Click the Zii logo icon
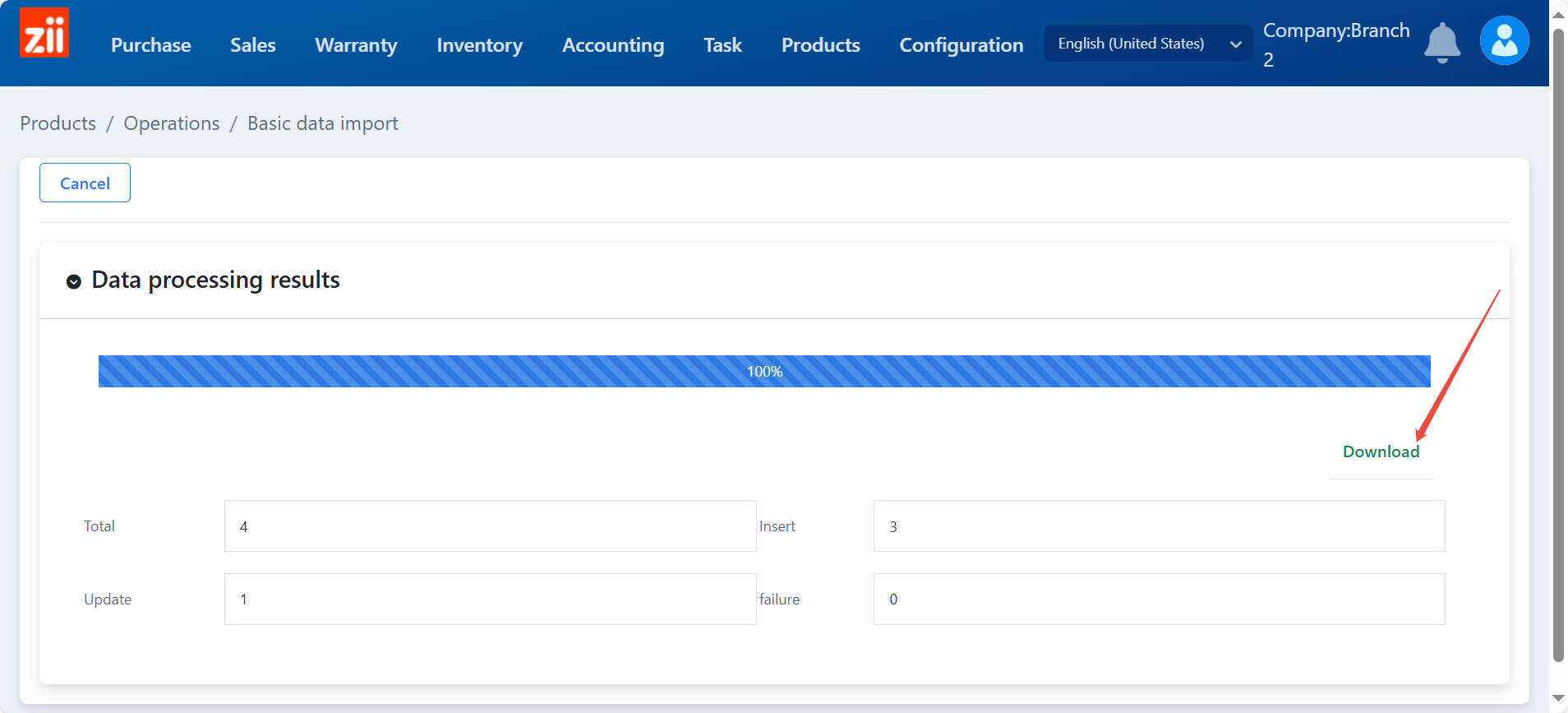This screenshot has height=713, width=1568. (x=44, y=34)
